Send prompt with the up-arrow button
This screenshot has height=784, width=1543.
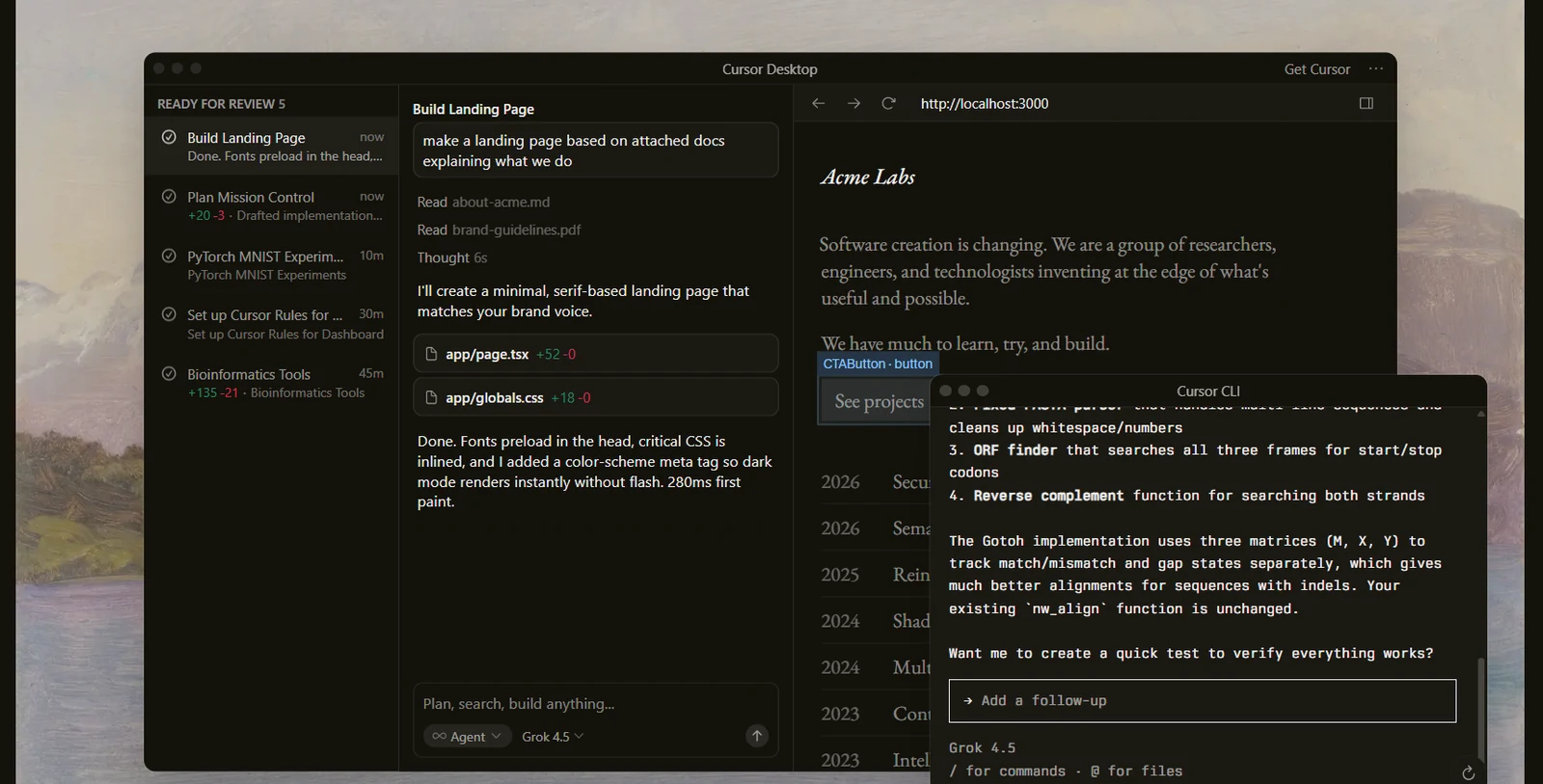point(757,736)
